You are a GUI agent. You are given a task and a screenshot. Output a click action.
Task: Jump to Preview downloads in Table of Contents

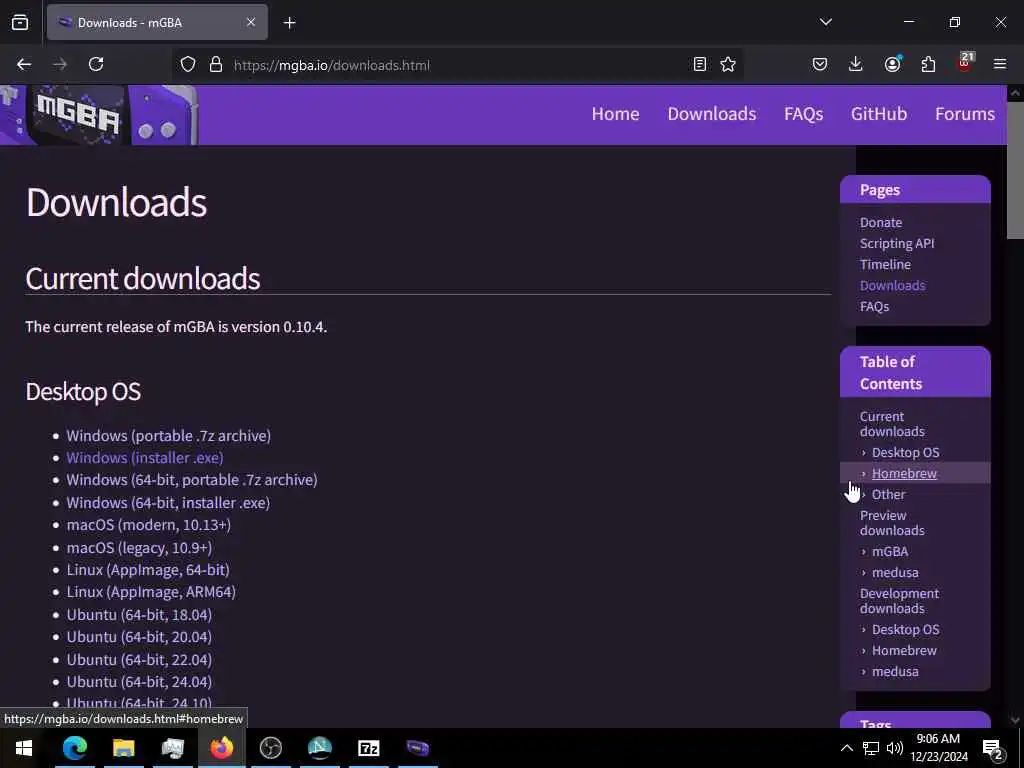(x=892, y=522)
